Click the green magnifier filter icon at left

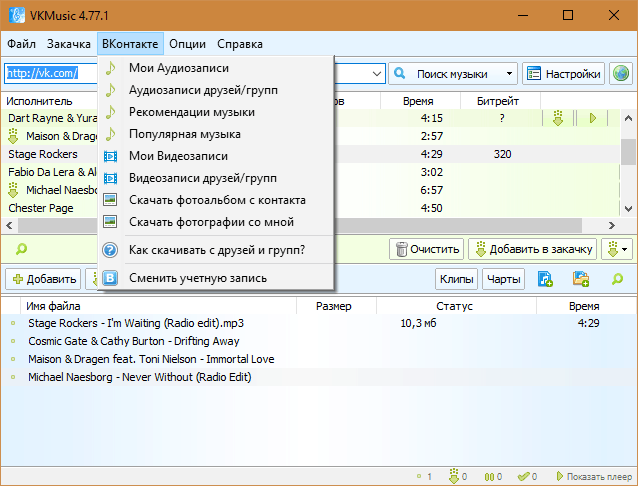pyautogui.click(x=21, y=249)
